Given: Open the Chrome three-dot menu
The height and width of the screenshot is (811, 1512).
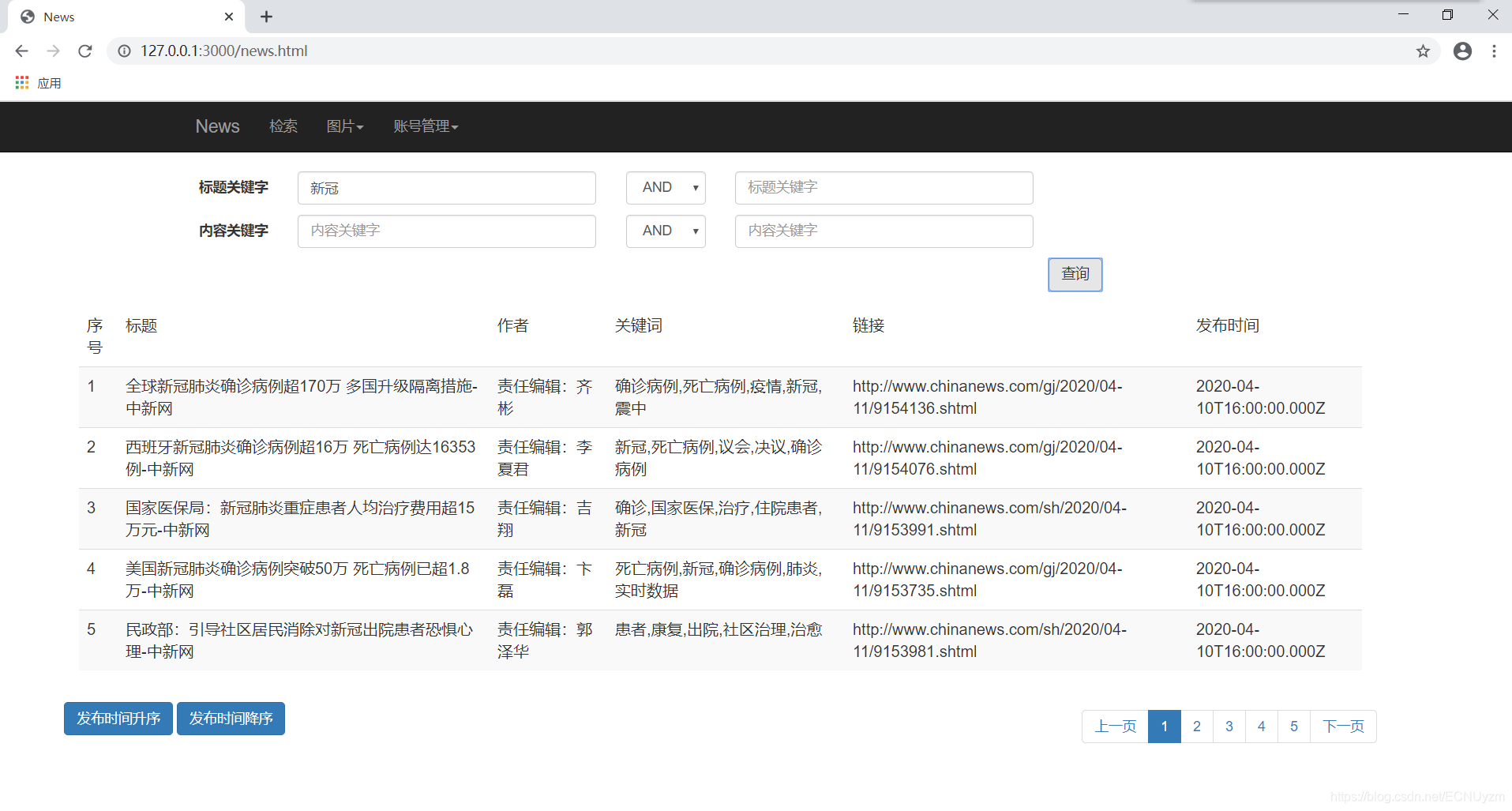Looking at the screenshot, I should 1494,51.
